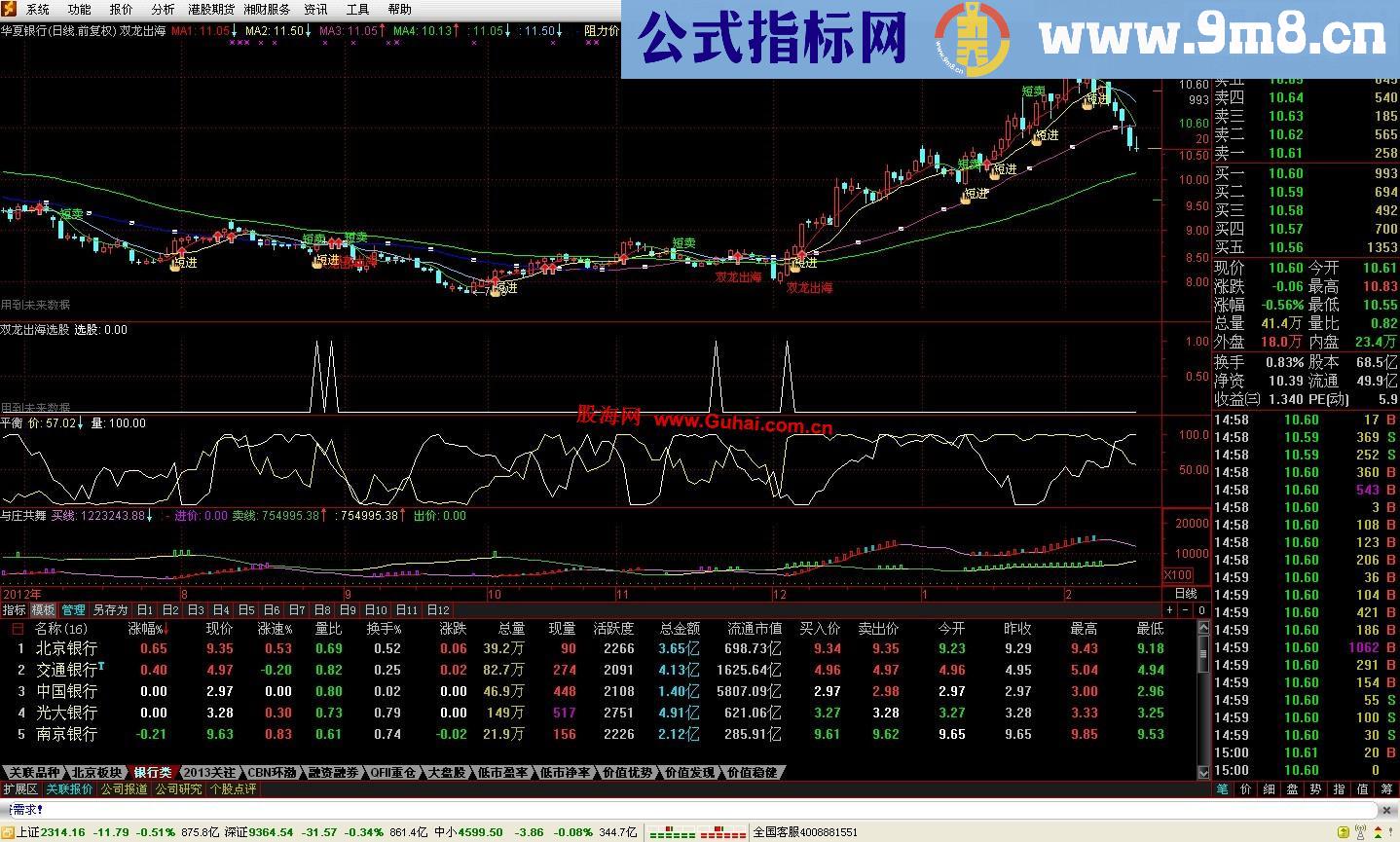Click the exclamation alert icon in bottom-right corner
1400x842 pixels.
1391,831
